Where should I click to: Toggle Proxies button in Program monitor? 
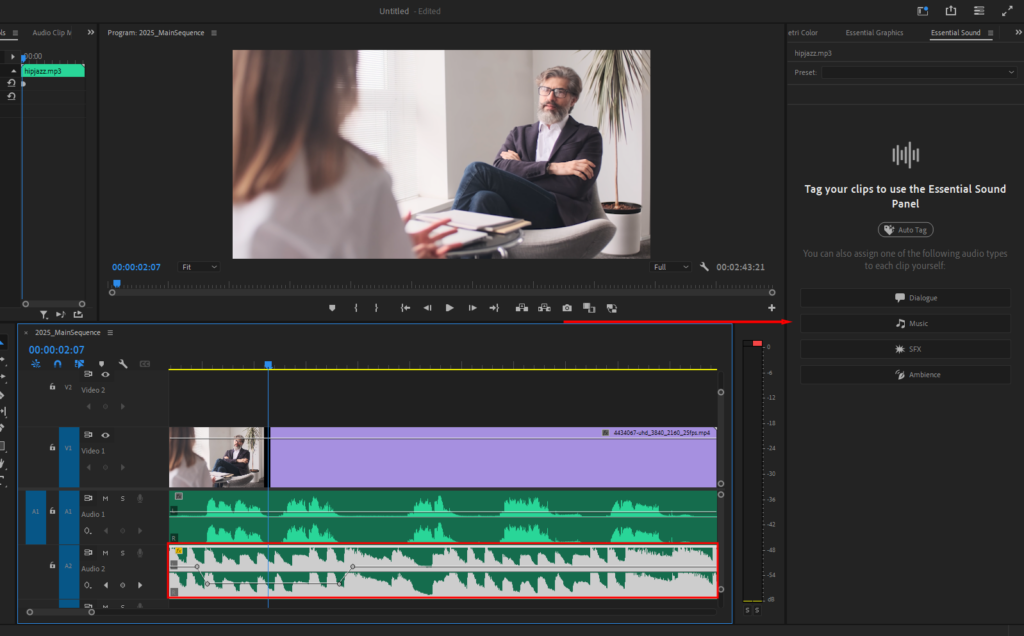click(x=611, y=308)
